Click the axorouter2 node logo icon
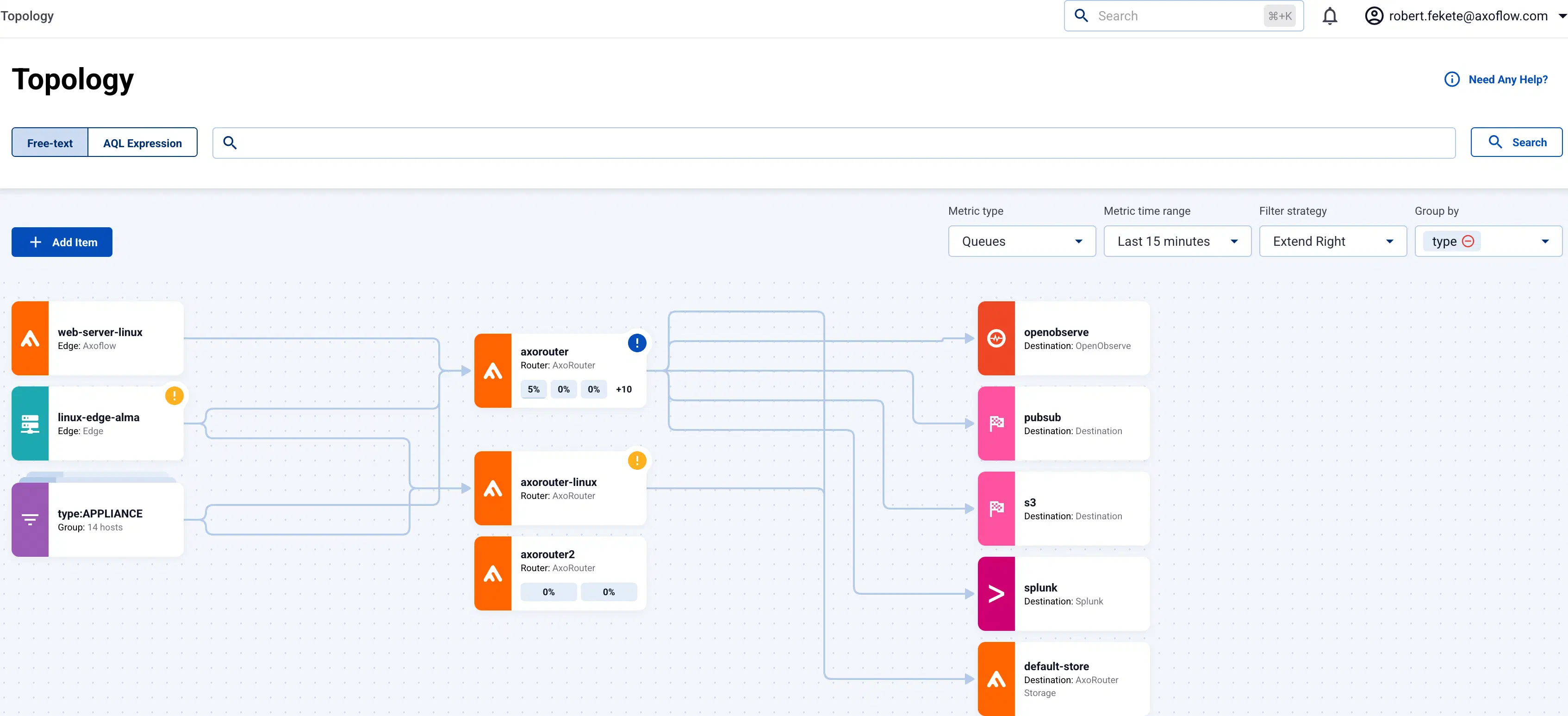The image size is (1568, 716). tap(492, 573)
